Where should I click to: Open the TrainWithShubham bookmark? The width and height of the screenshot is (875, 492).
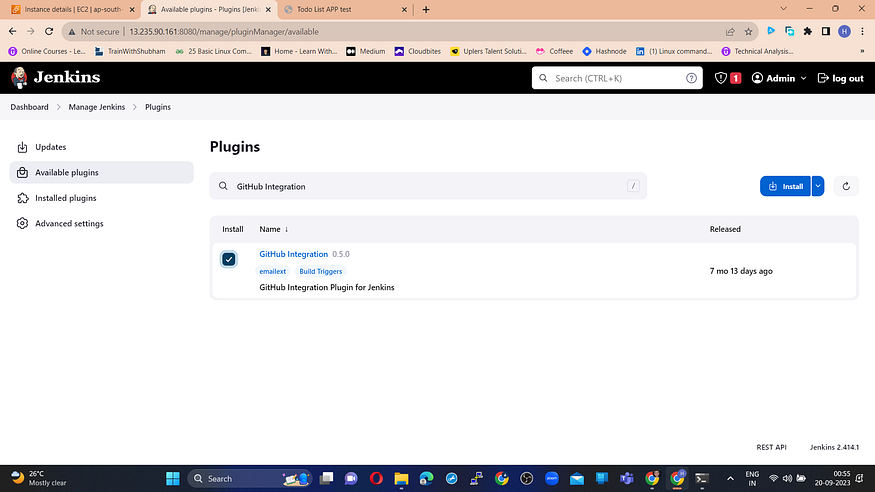[130, 51]
